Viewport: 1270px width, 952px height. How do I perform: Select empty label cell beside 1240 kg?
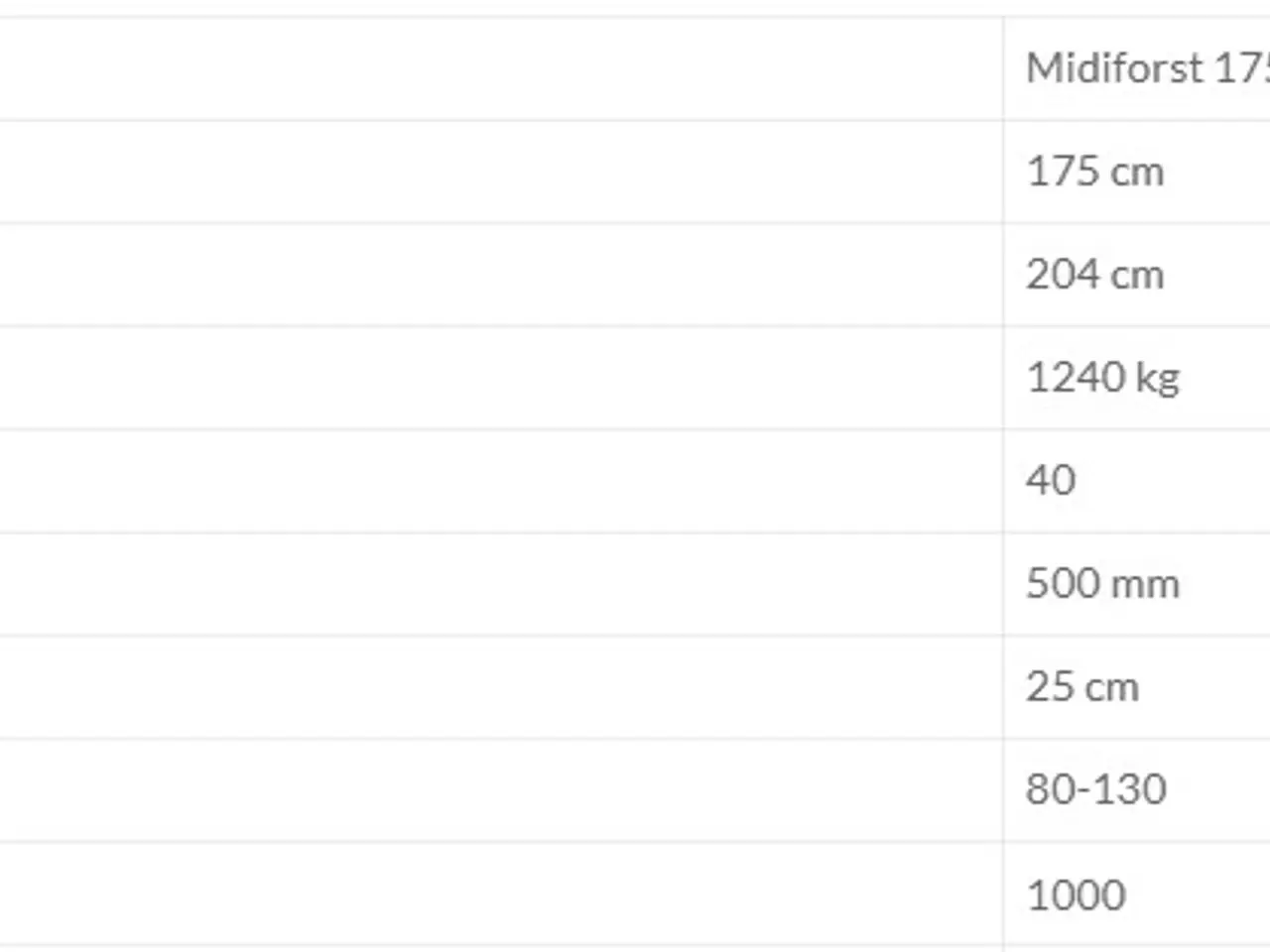501,378
